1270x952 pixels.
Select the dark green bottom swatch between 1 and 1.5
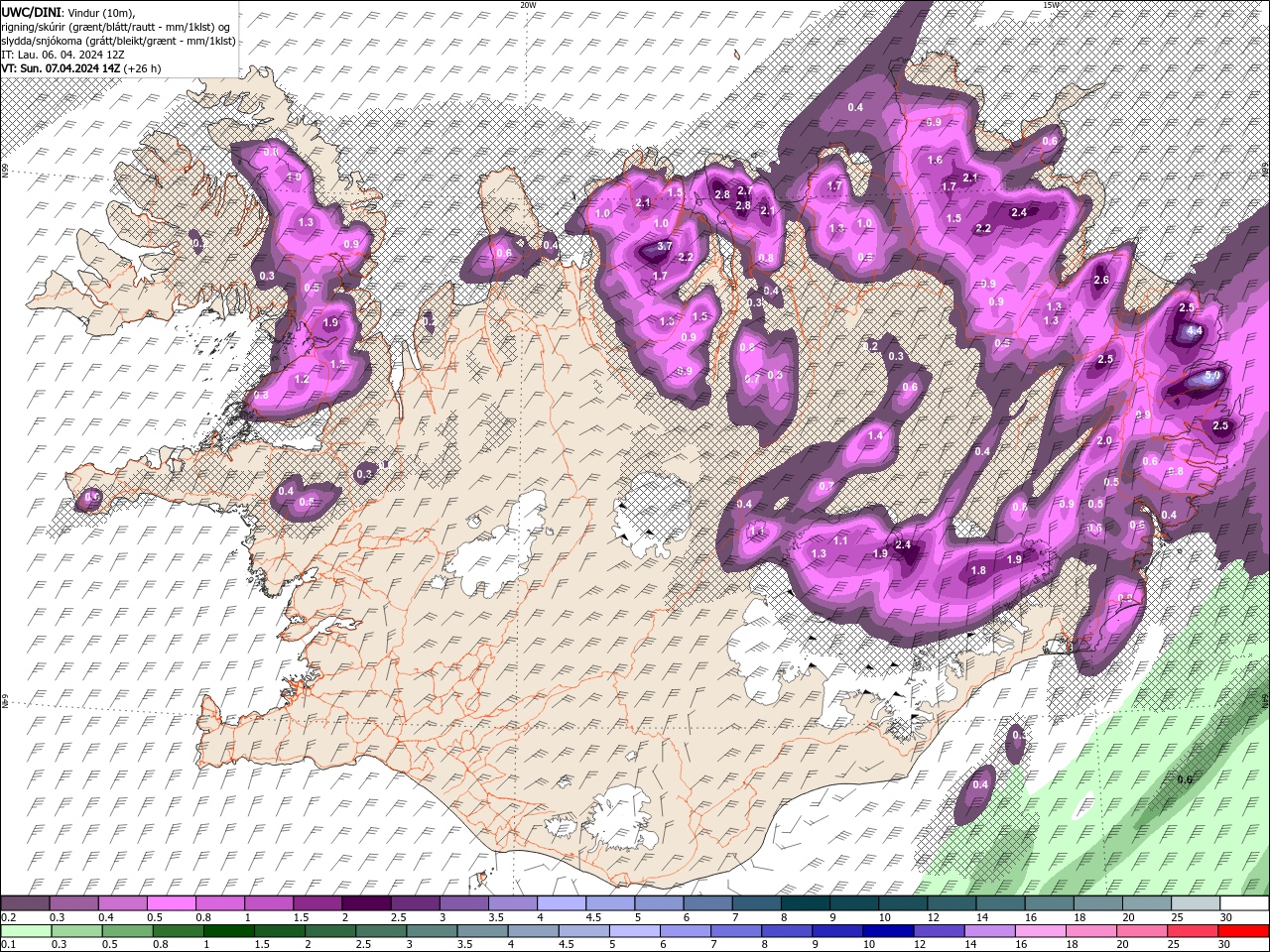229,931
